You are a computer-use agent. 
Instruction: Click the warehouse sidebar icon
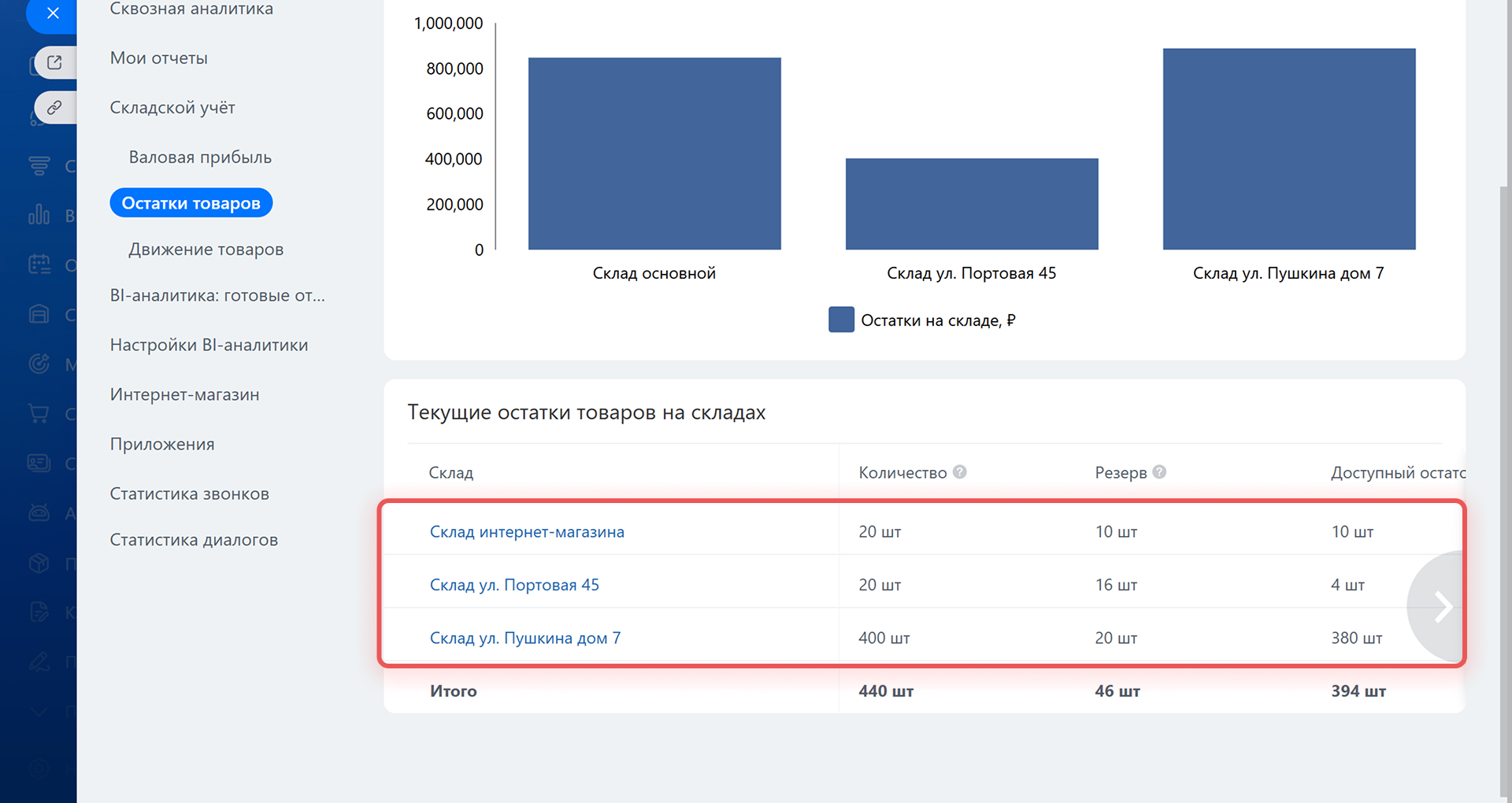39,314
